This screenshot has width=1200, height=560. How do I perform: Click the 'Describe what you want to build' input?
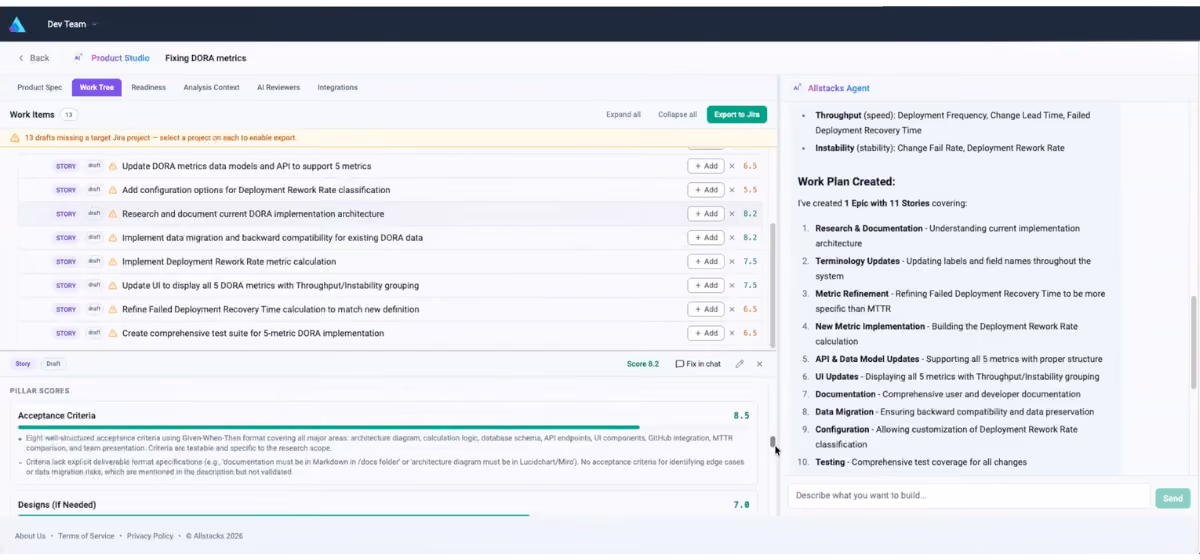[x=969, y=496]
